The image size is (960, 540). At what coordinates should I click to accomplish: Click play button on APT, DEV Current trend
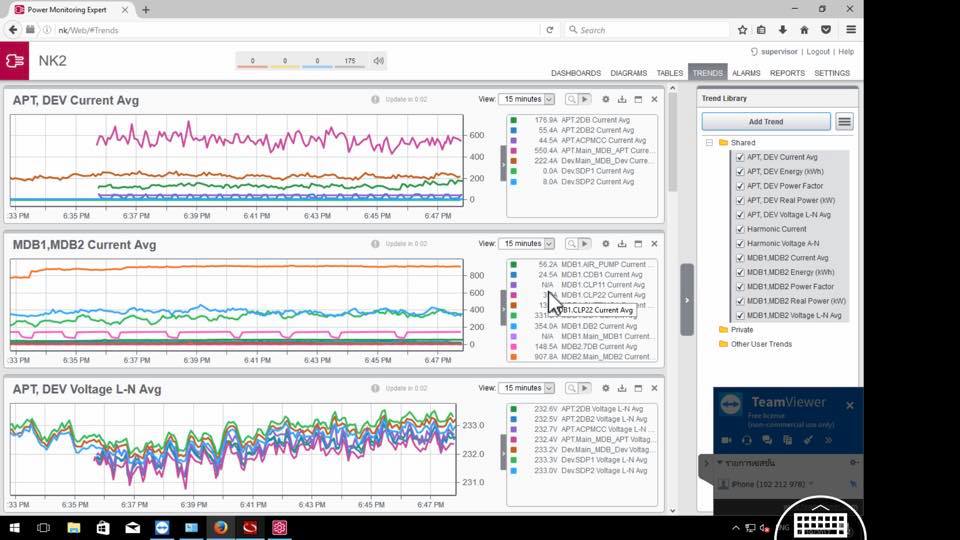(585, 100)
